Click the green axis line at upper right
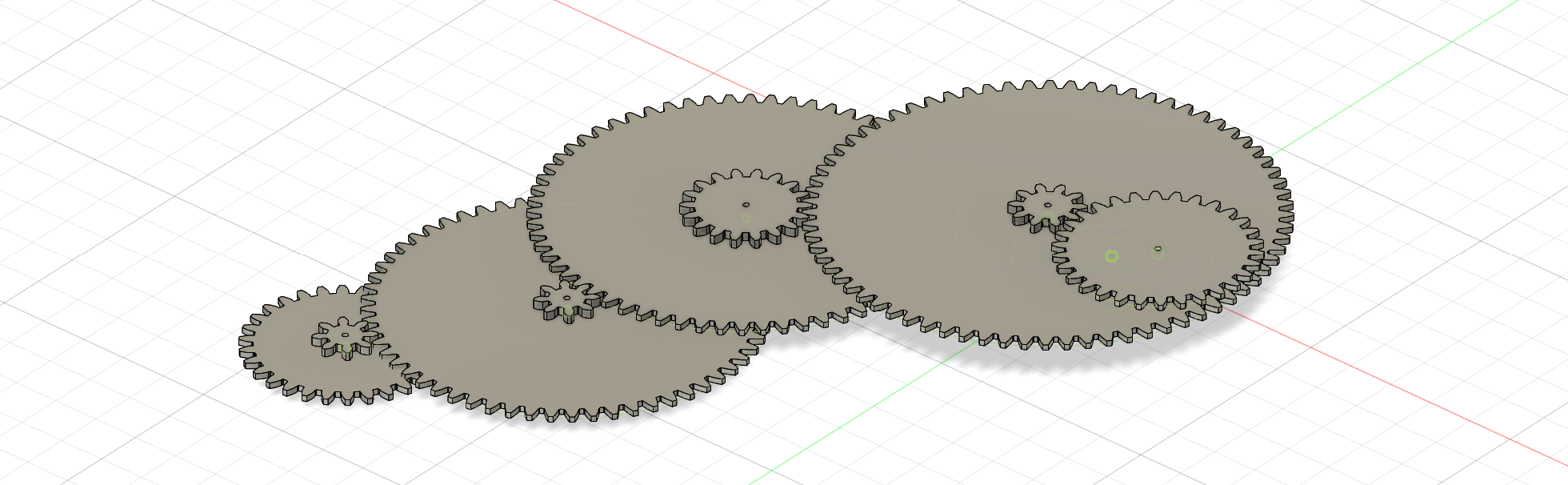Viewport: 1568px width, 485px height. [x=1400, y=80]
